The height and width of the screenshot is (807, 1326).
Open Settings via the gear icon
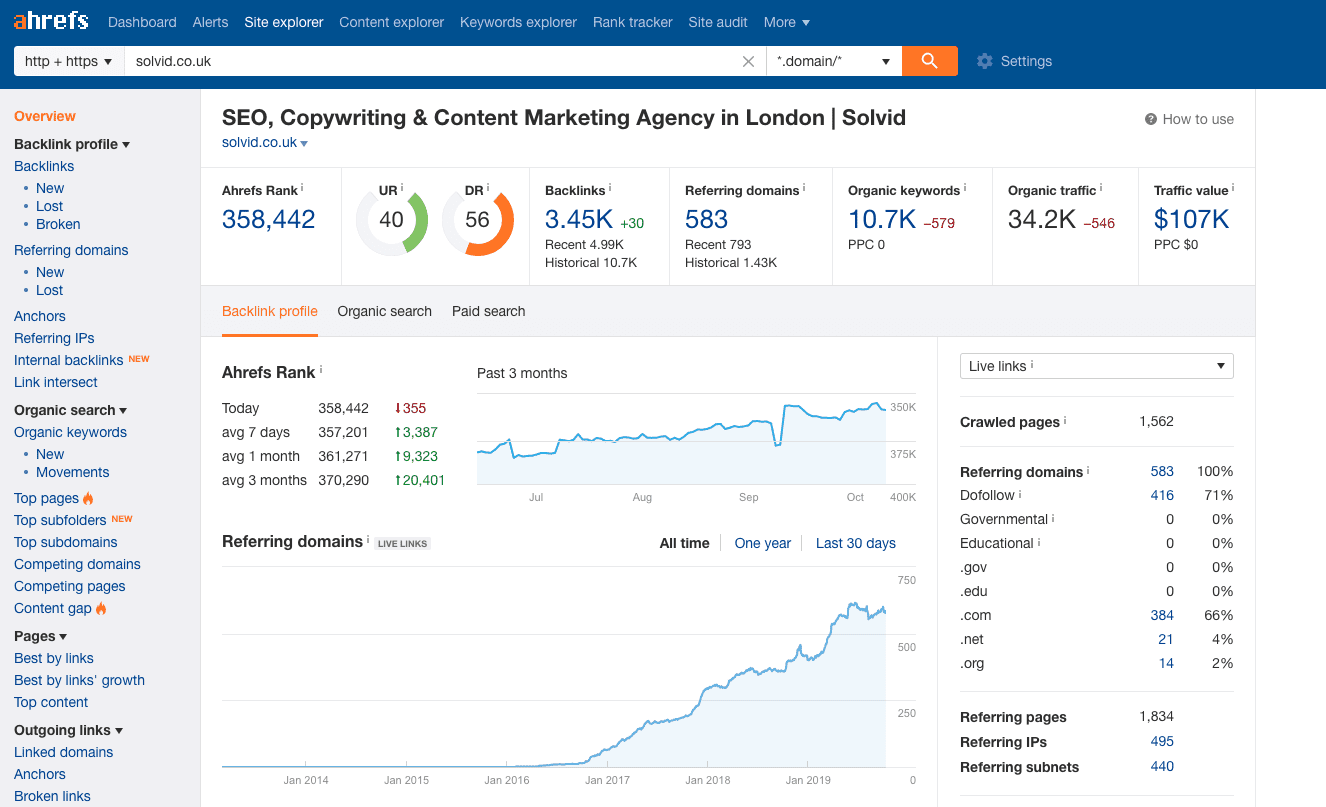(x=985, y=61)
